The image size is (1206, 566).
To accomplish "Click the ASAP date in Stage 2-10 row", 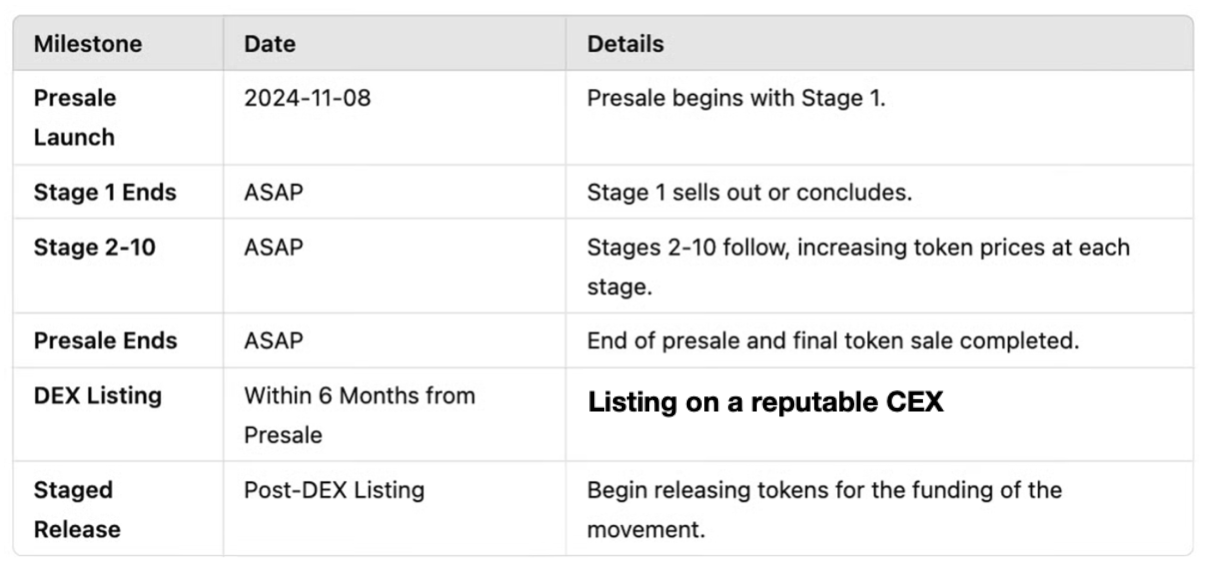I will point(273,246).
